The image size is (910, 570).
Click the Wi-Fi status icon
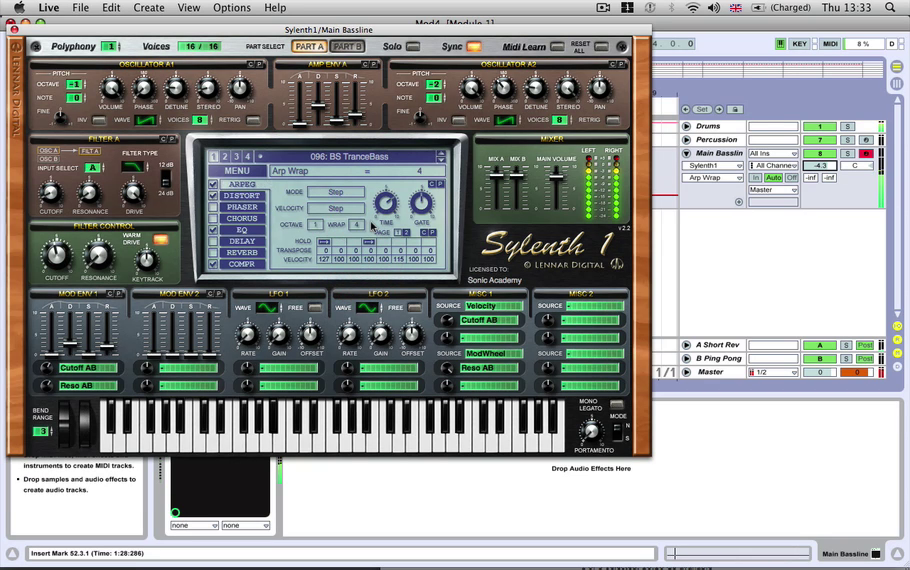(x=692, y=8)
